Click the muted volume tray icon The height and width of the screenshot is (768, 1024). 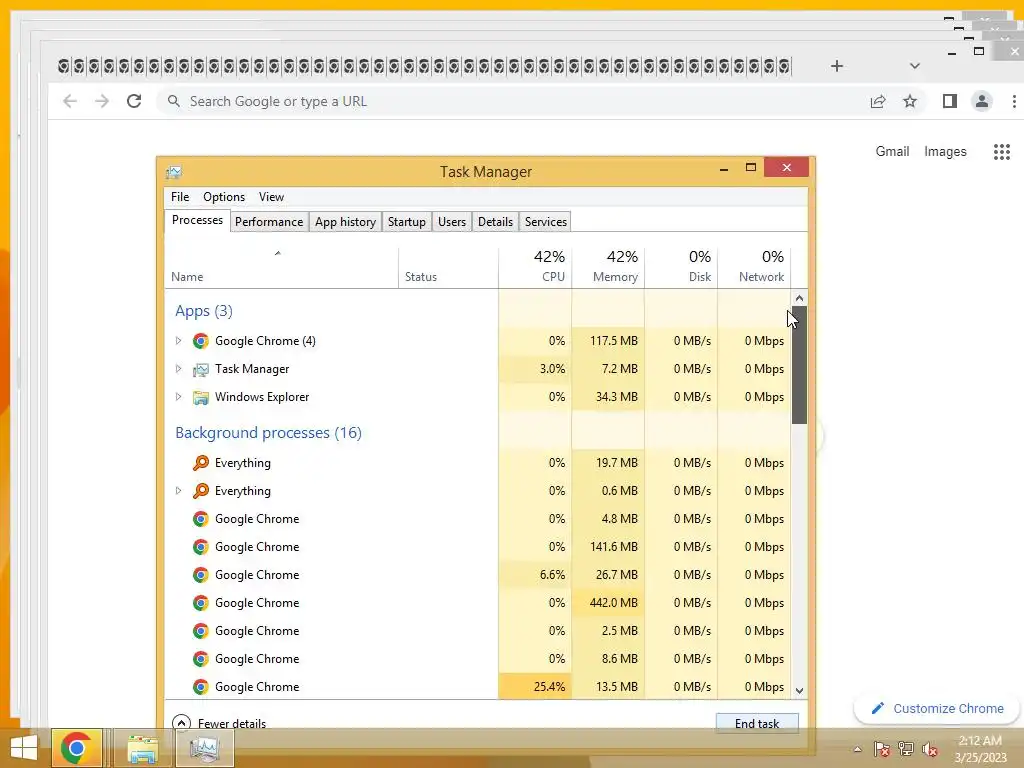[930, 749]
